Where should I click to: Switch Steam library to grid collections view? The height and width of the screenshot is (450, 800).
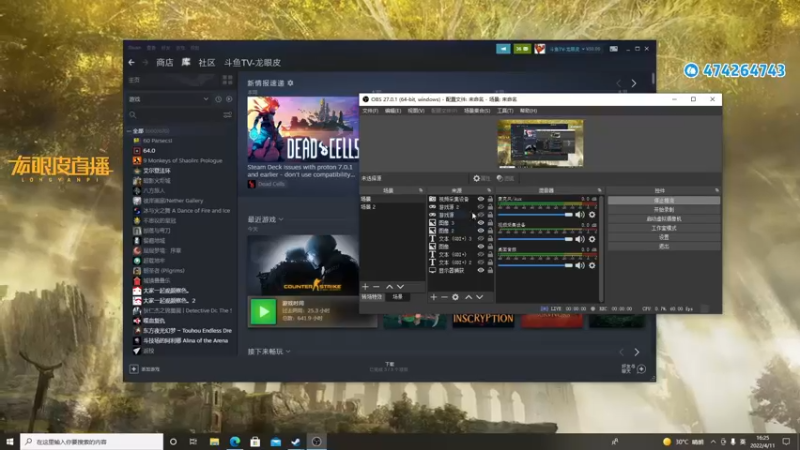228,80
